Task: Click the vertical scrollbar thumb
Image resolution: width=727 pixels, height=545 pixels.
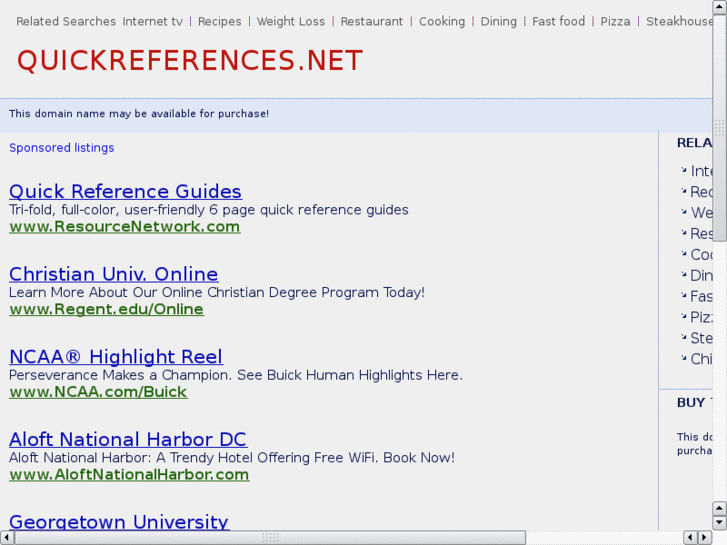Action: 720,128
